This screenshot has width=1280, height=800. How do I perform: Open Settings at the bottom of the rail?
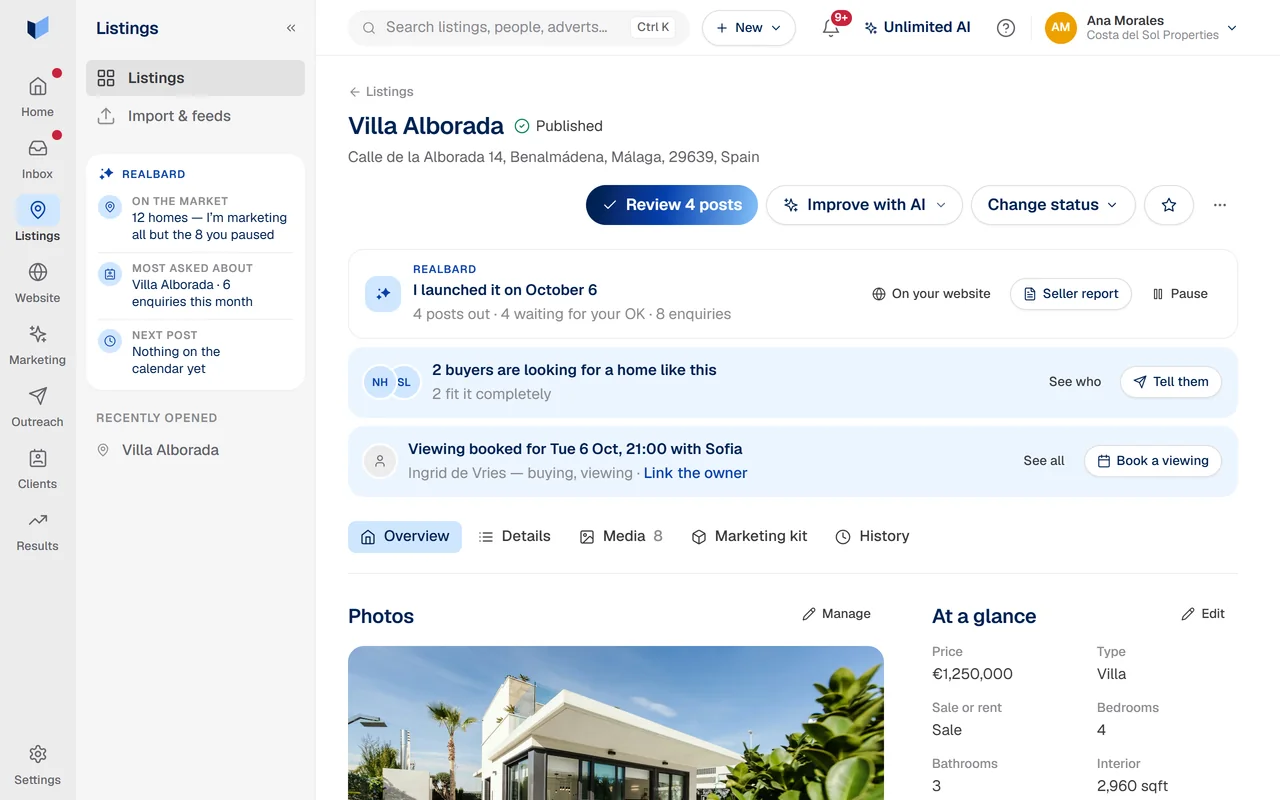(38, 764)
